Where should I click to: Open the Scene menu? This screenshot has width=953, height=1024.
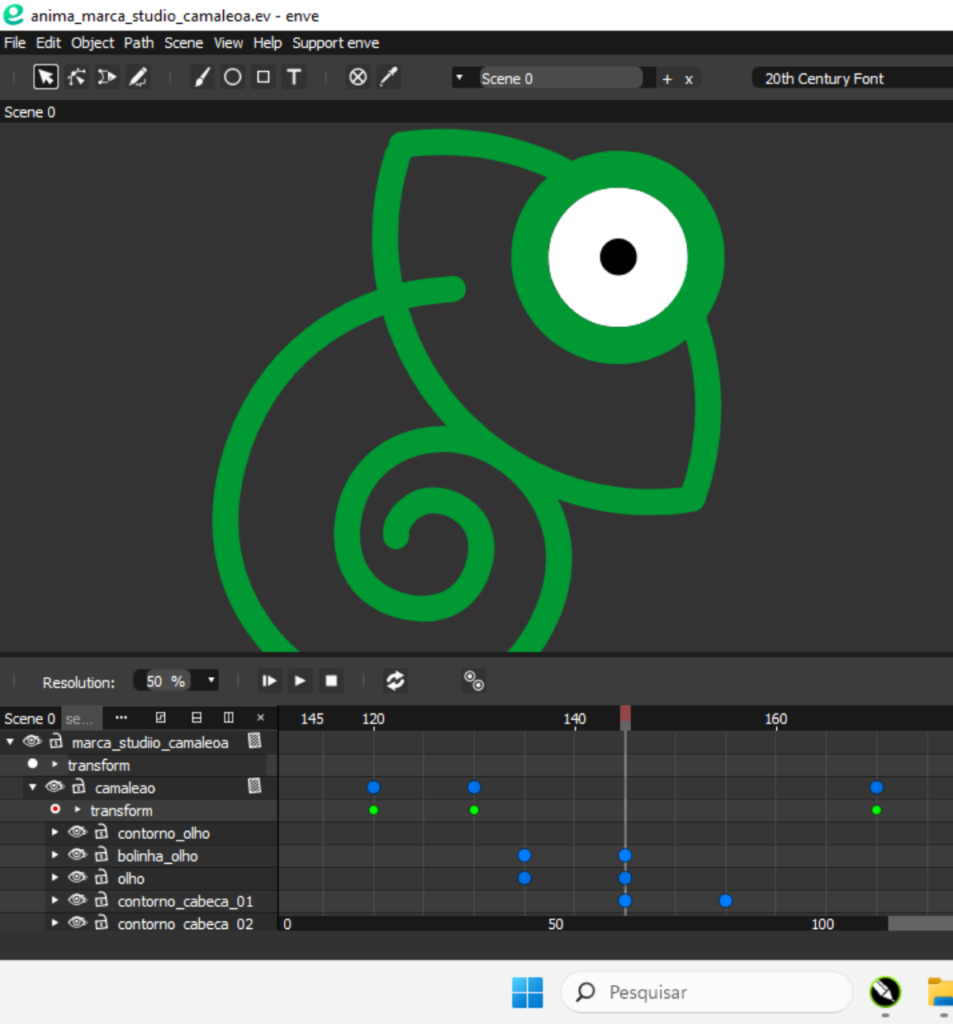183,43
